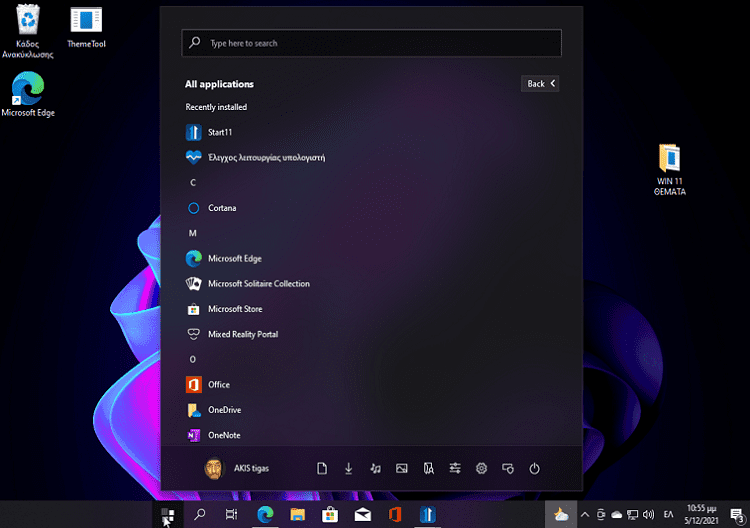This screenshot has height=528, width=750.
Task: Open OneDrive from the applications list
Action: 213,410
